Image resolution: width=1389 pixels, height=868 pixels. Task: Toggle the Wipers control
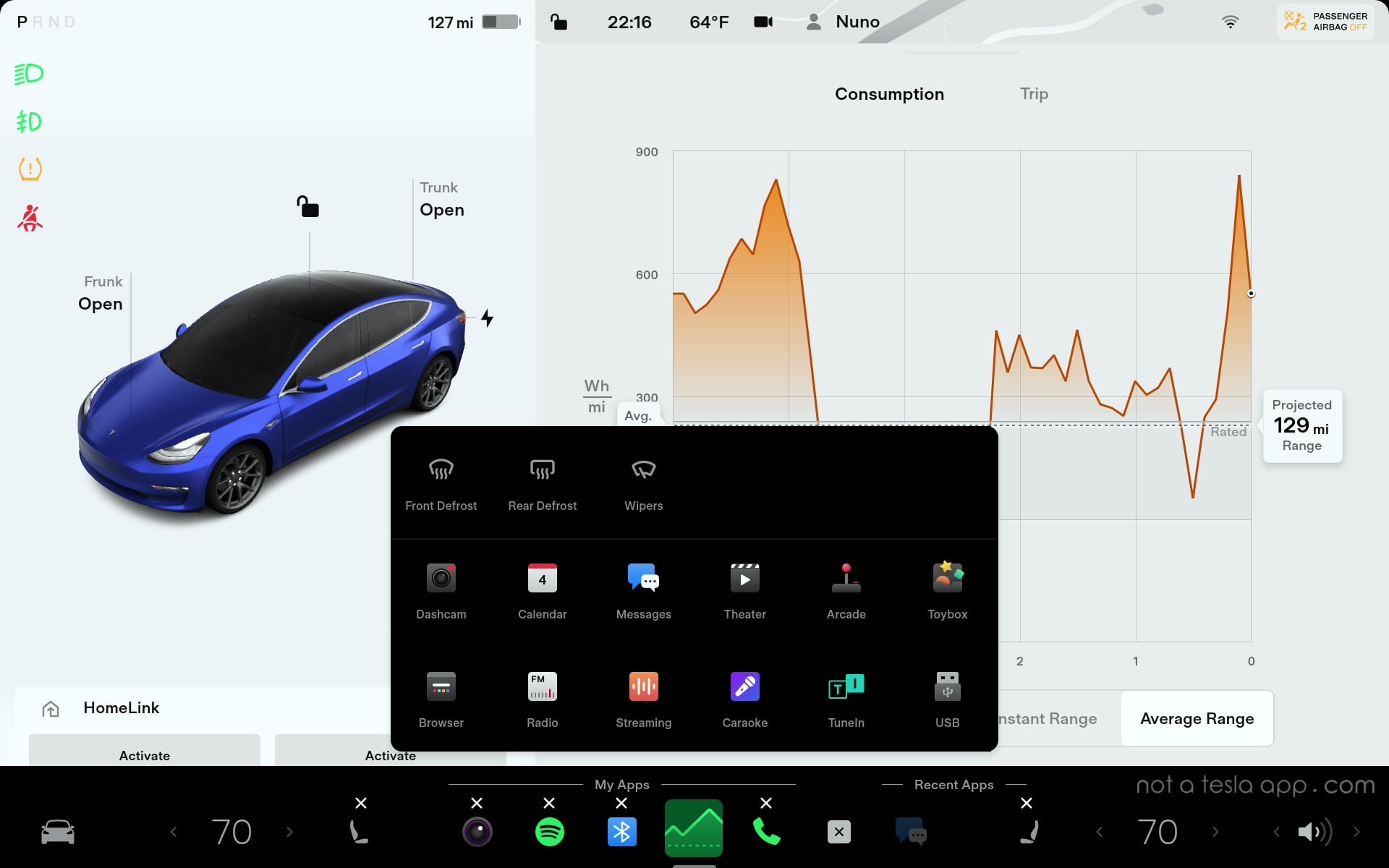coord(643,483)
